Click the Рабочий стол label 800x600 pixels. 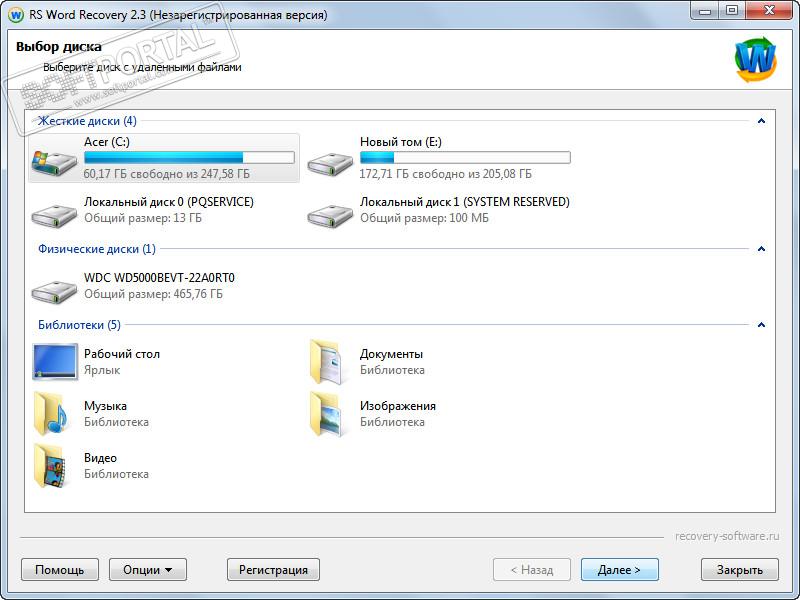[122, 354]
